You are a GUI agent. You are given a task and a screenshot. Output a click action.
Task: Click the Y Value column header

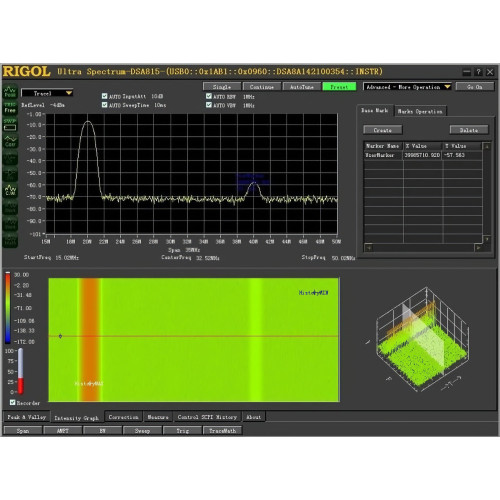pyautogui.click(x=462, y=146)
